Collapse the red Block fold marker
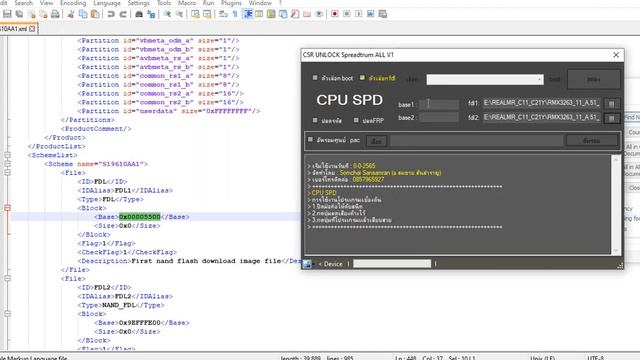Viewport: 640px width, 360px height. tap(7, 208)
